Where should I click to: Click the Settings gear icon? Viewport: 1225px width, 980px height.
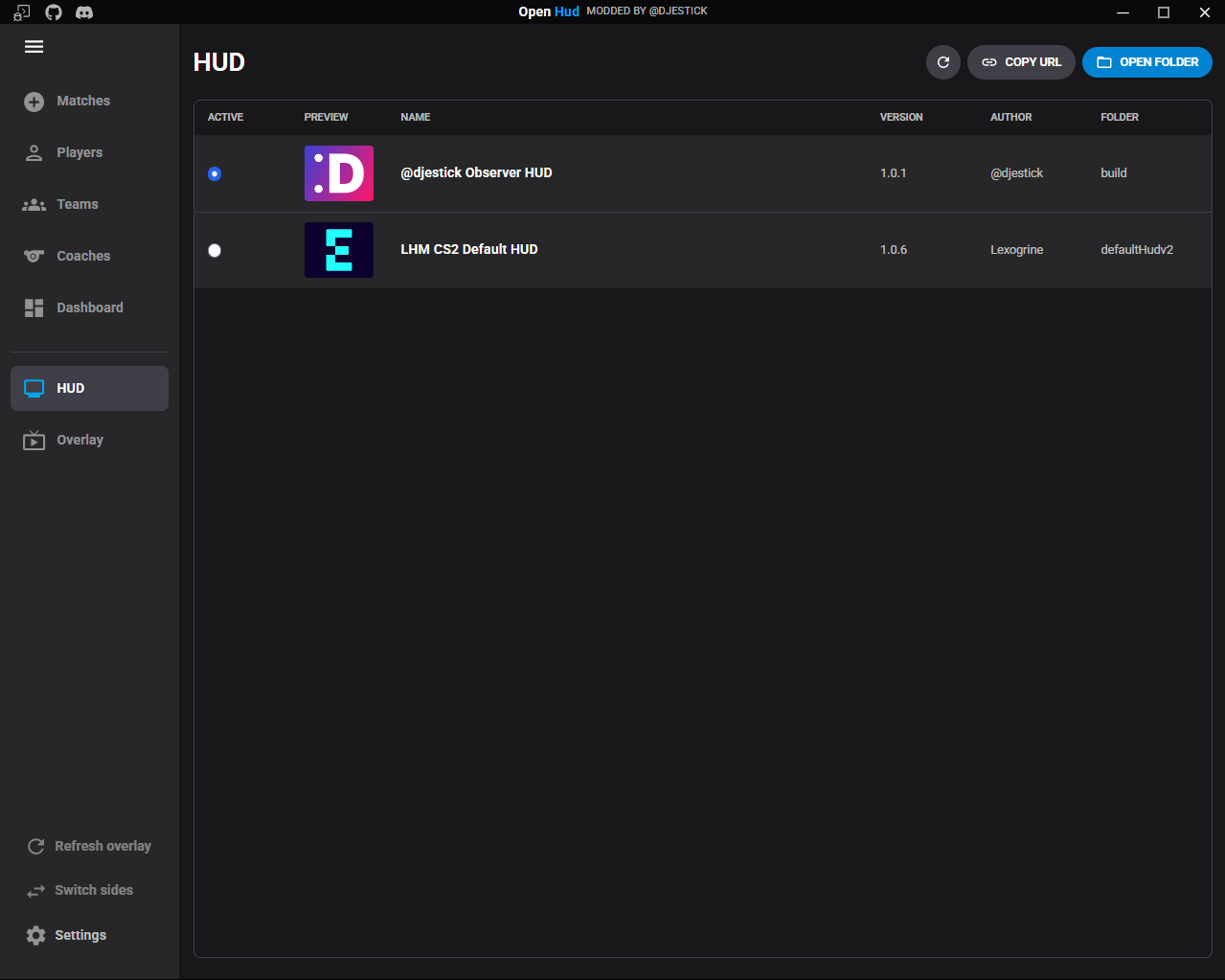(x=36, y=935)
